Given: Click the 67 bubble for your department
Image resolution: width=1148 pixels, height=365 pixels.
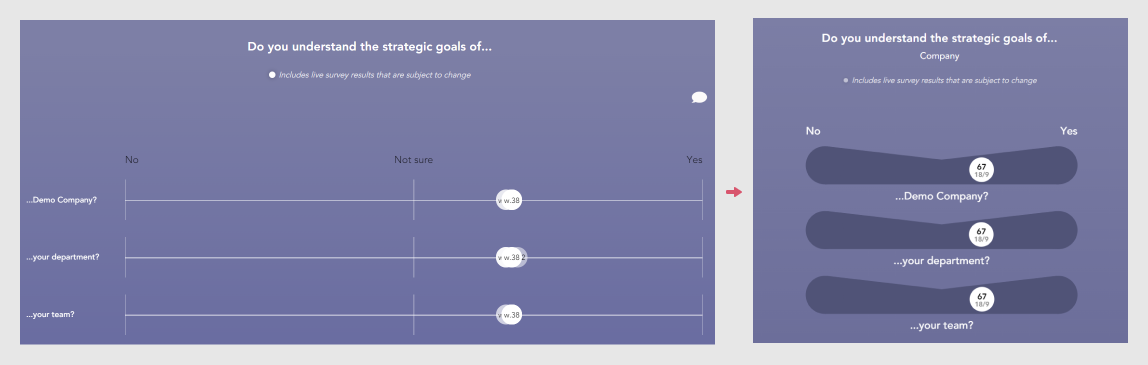Looking at the screenshot, I should tap(981, 235).
